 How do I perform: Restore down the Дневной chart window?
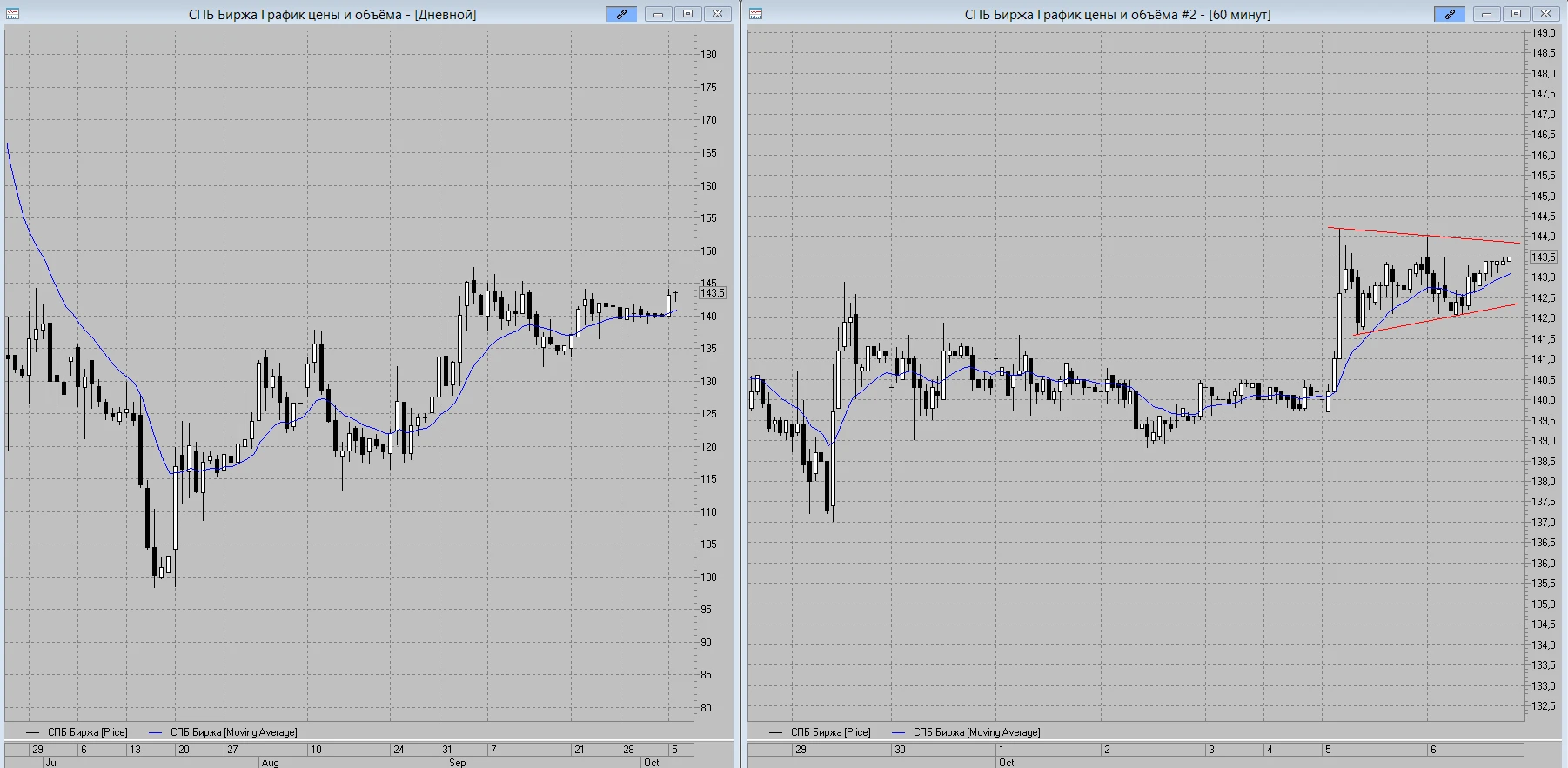tap(687, 14)
